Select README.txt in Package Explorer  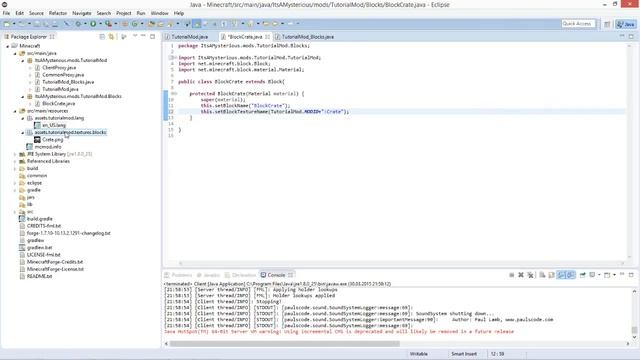tap(39, 276)
